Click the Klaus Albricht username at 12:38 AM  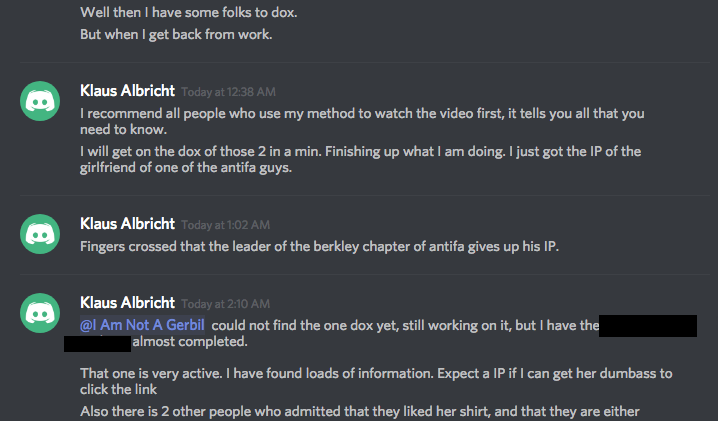tap(127, 91)
